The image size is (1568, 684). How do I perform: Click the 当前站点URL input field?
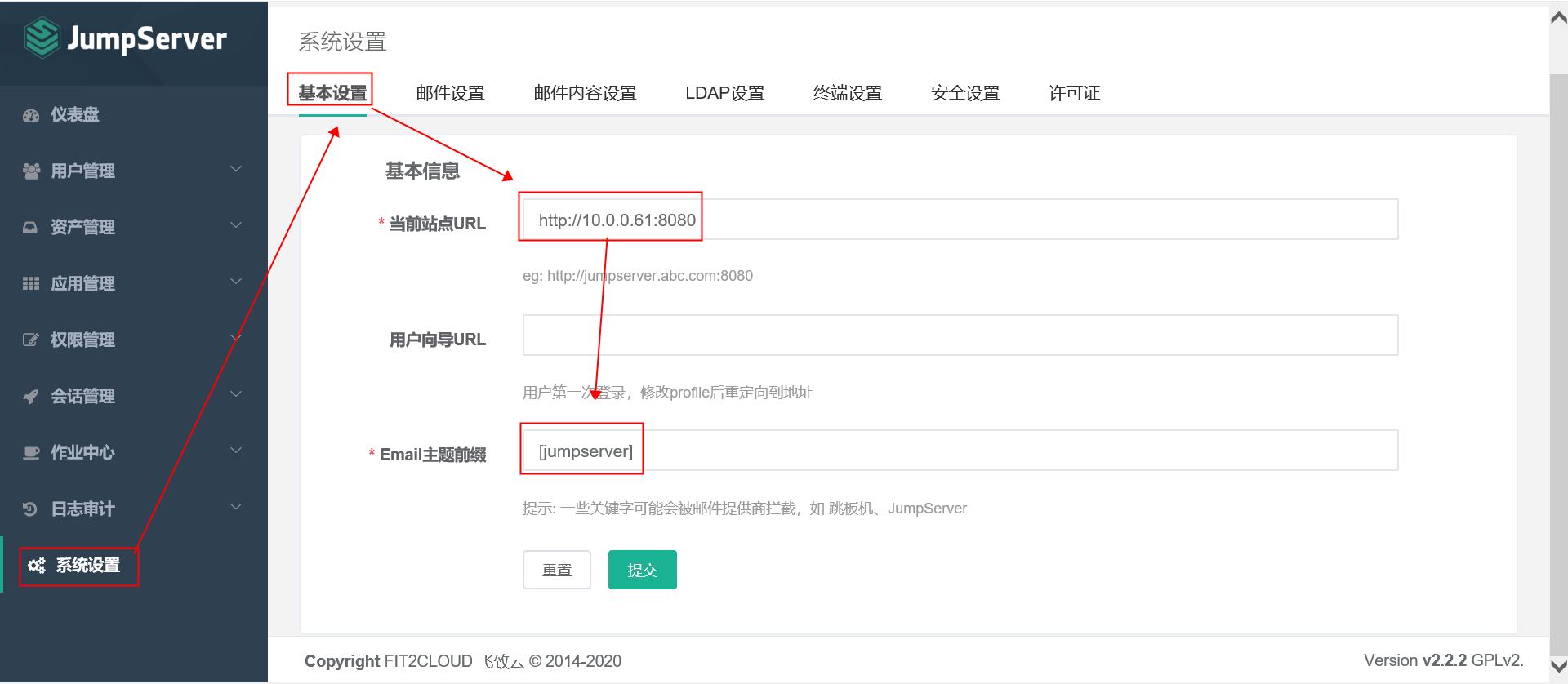point(960,220)
